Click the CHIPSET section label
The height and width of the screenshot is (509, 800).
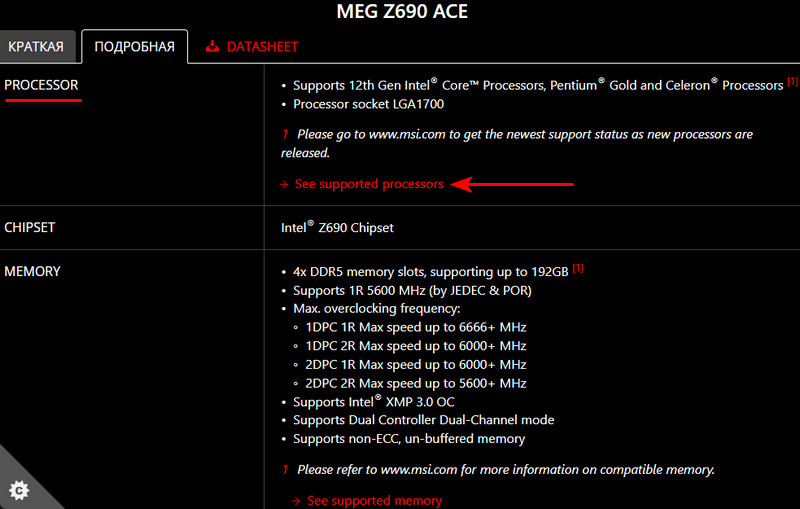pos(30,227)
